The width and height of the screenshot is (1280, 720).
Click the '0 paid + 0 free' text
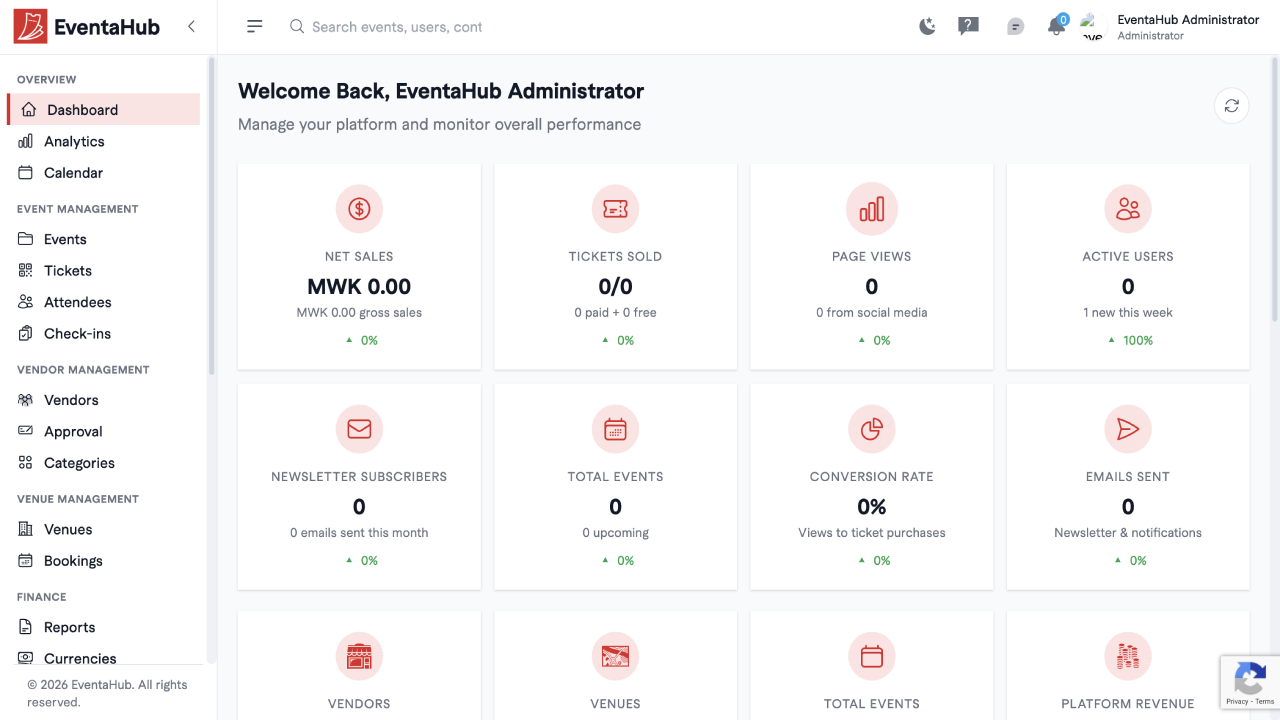[x=615, y=313]
